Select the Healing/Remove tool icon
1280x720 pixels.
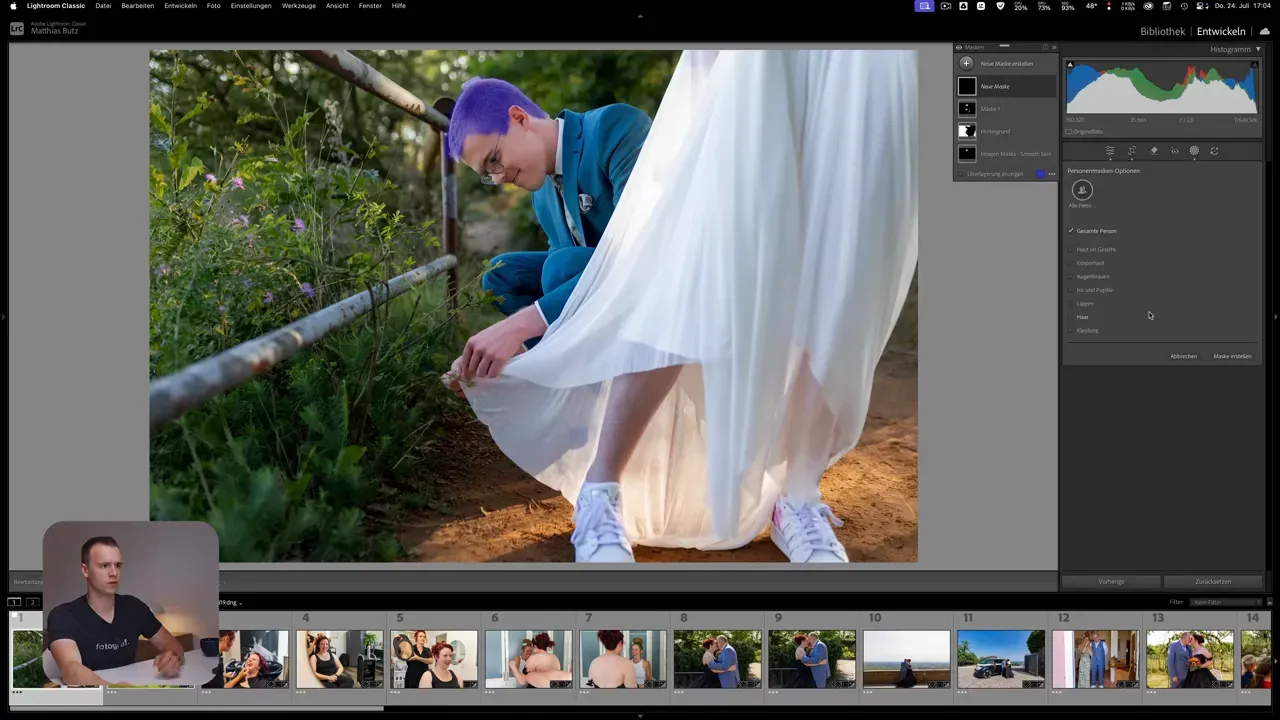click(x=1153, y=151)
